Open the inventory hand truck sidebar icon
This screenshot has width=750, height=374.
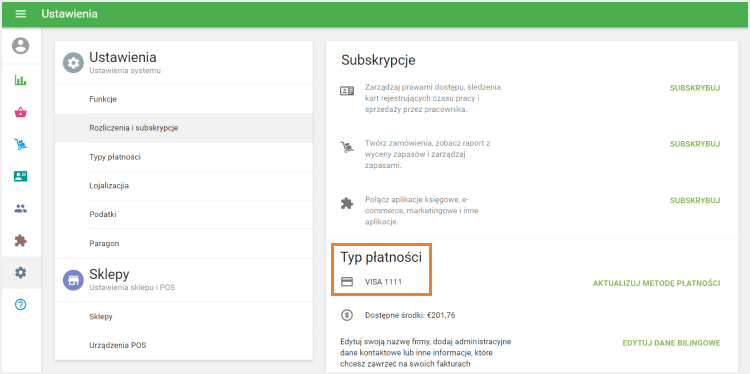pos(21,144)
